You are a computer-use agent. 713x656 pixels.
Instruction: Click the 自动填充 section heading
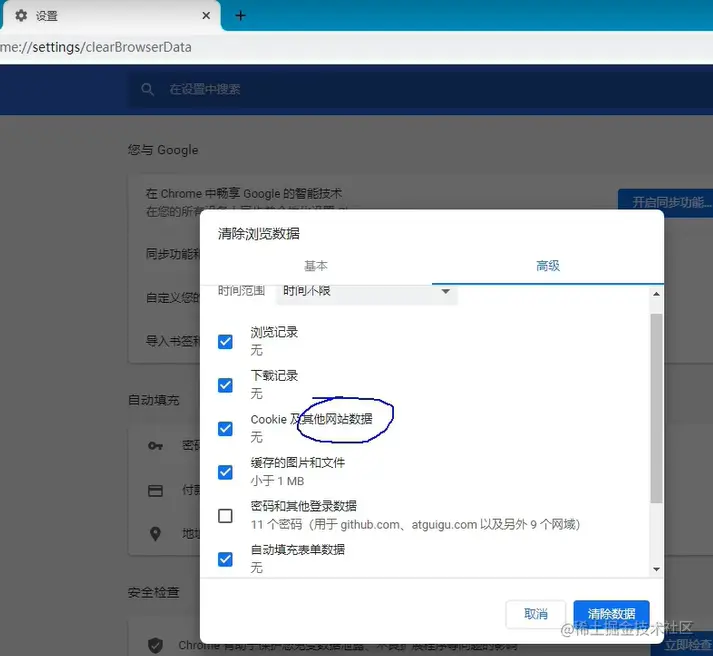154,400
